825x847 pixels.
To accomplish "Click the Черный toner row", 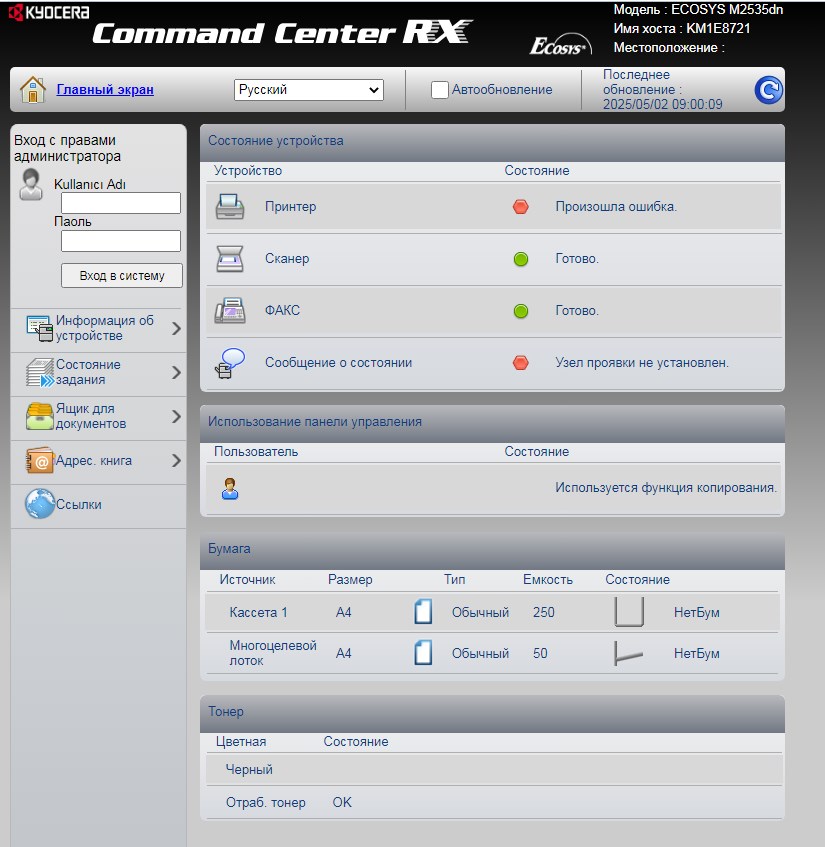I will coord(494,770).
